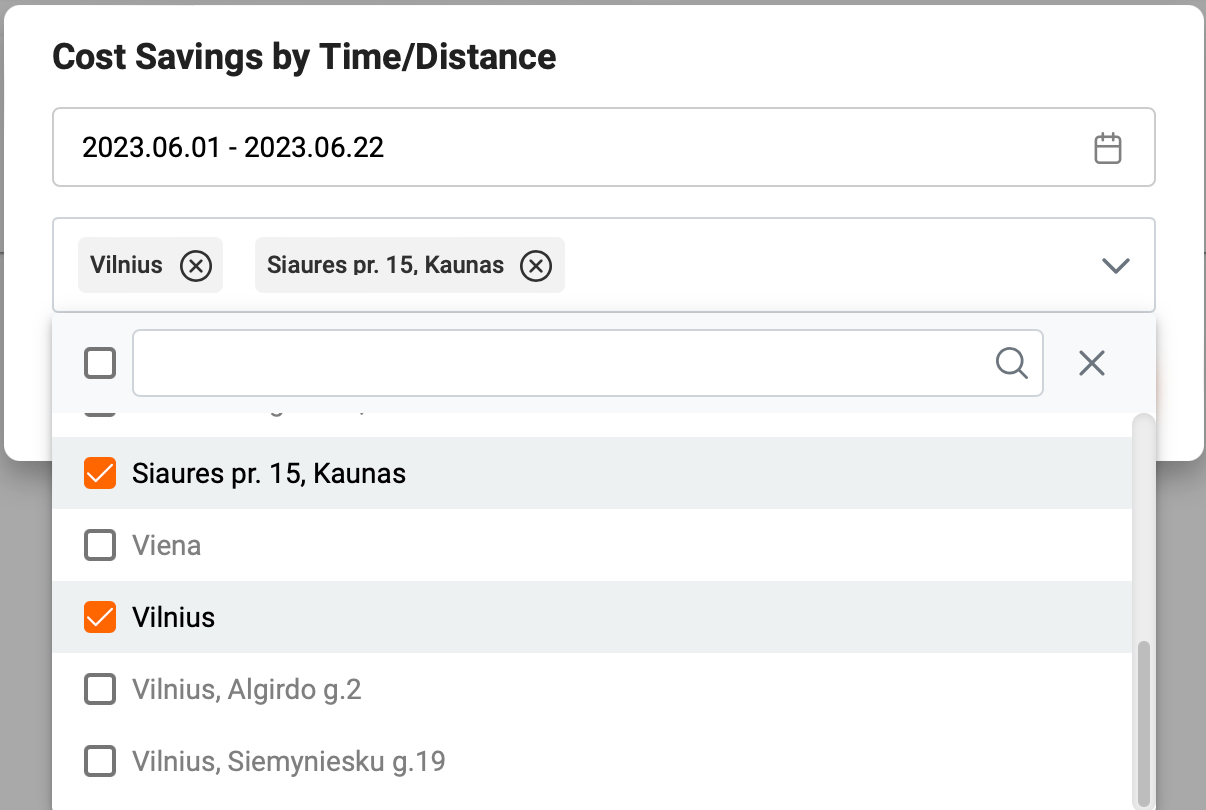Select the Vilnius, Algirdo g.2 option

(x=246, y=689)
